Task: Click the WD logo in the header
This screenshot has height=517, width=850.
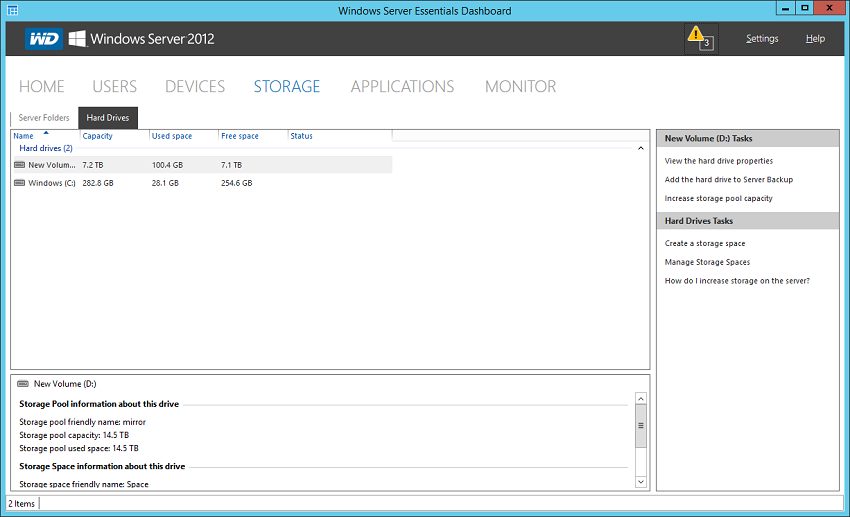Action: (43, 39)
